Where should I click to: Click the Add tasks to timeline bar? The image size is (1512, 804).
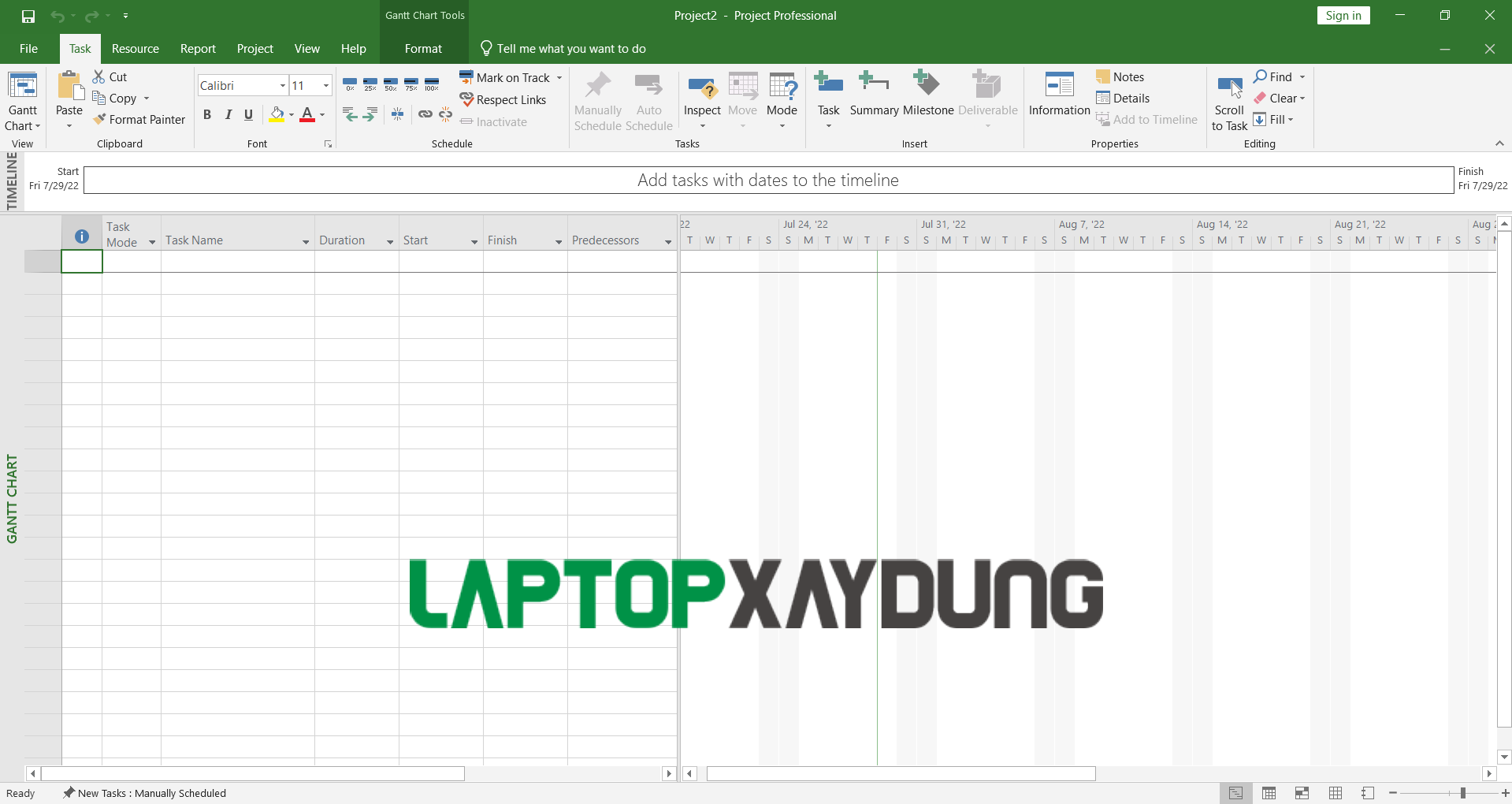coord(767,180)
